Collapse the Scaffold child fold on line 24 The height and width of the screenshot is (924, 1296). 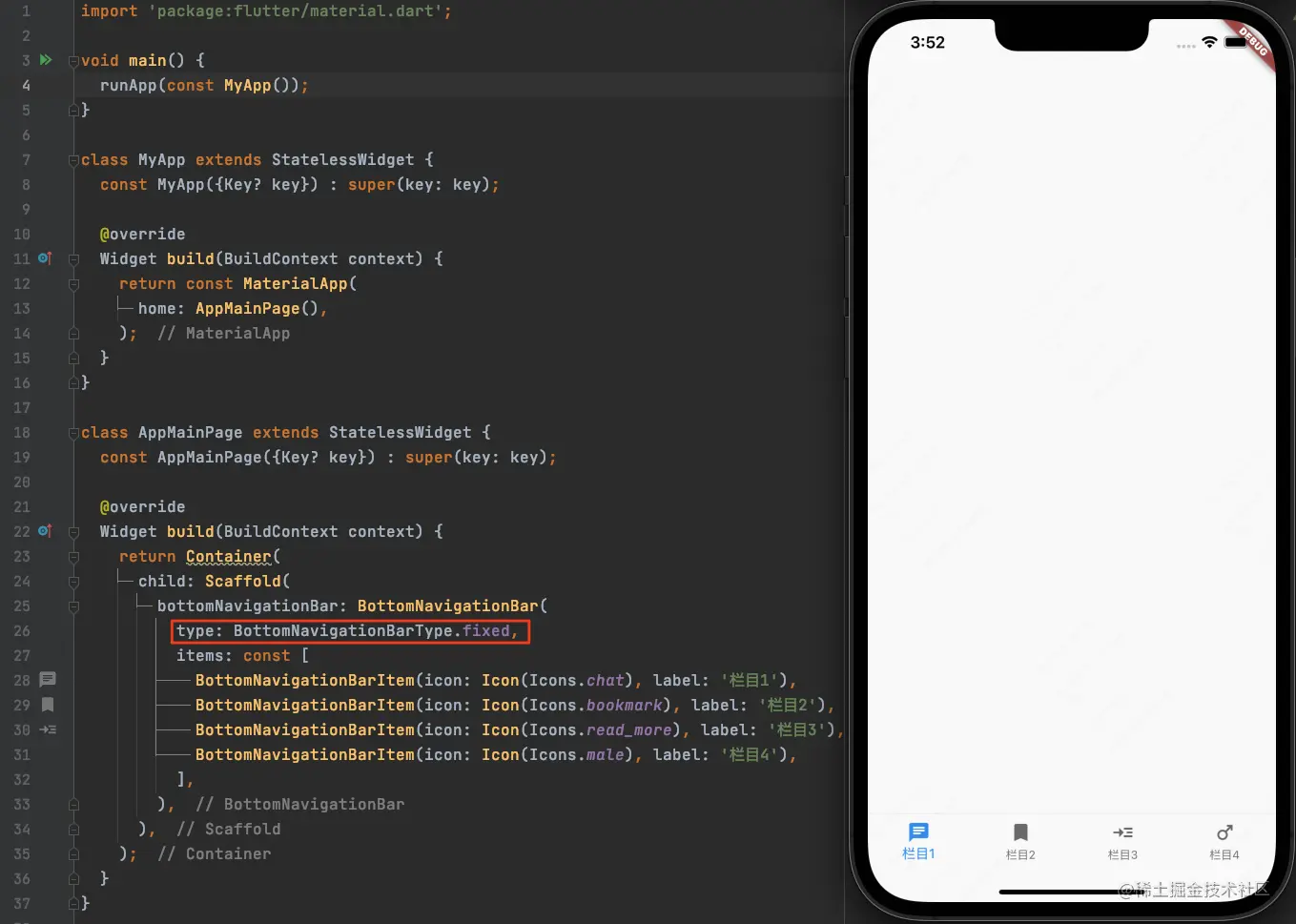click(73, 582)
